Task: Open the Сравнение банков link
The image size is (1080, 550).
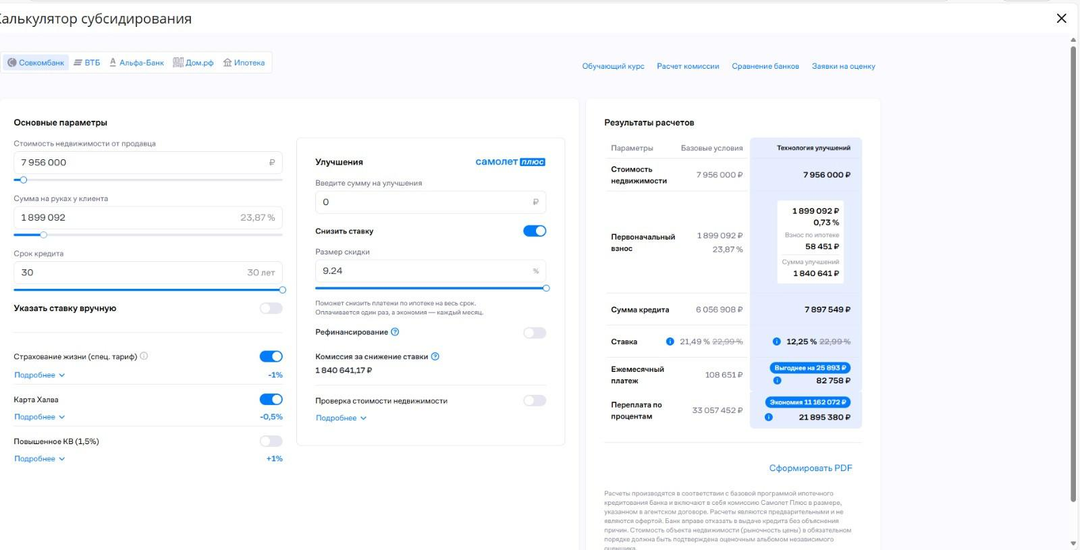Action: (x=765, y=66)
